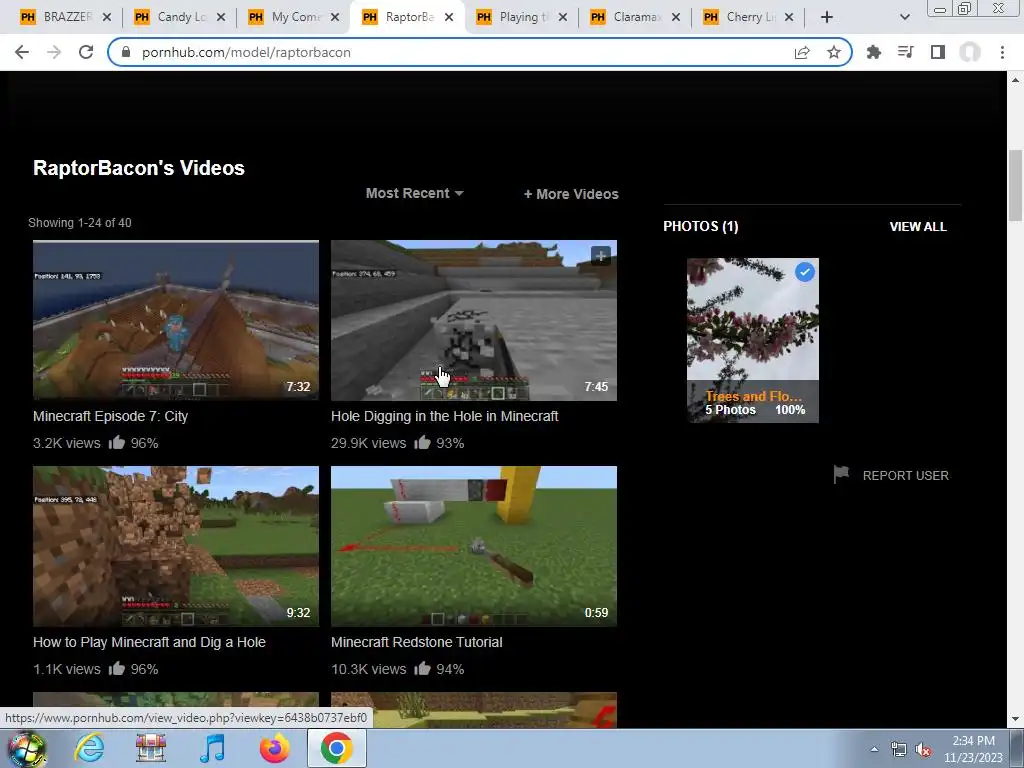The height and width of the screenshot is (768, 1024).
Task: Switch to the BRAZZER tab
Action: [65, 17]
